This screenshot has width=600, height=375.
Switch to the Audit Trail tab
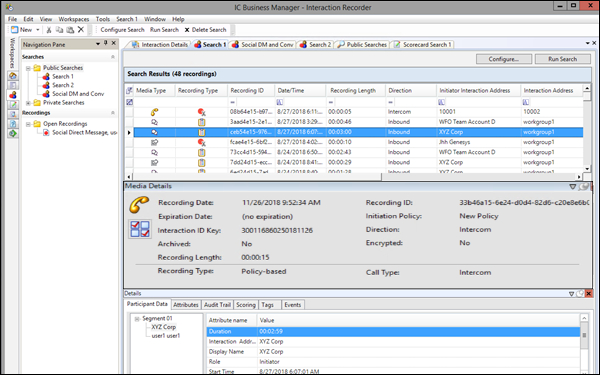pos(217,305)
